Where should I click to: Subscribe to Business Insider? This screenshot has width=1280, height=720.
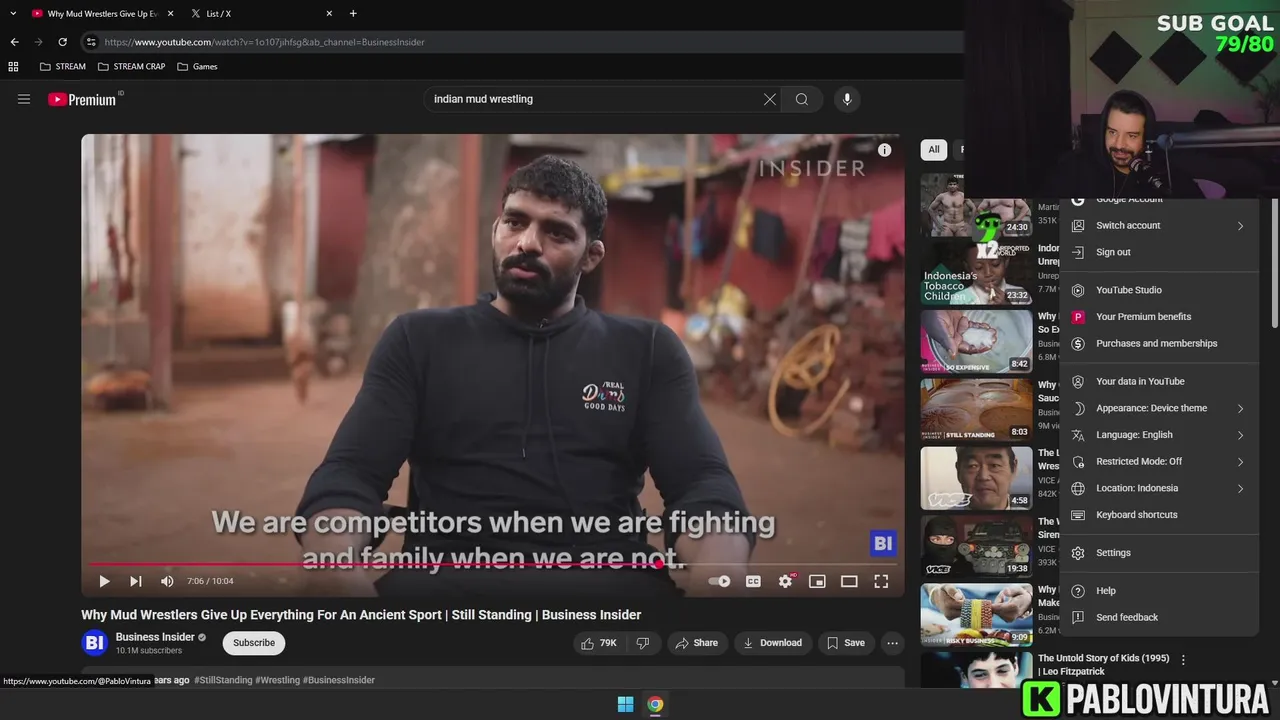(x=254, y=643)
